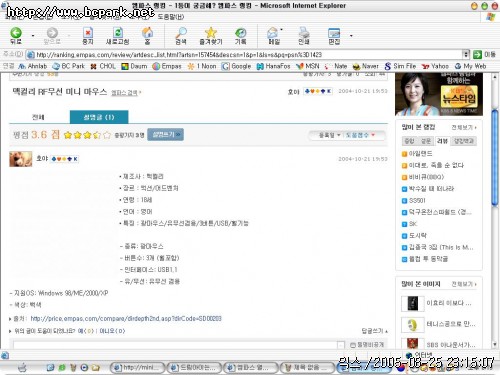Click the reviewer's avatar thumbnail
Screen dimensions: 500x375
pyautogui.click(x=21, y=159)
